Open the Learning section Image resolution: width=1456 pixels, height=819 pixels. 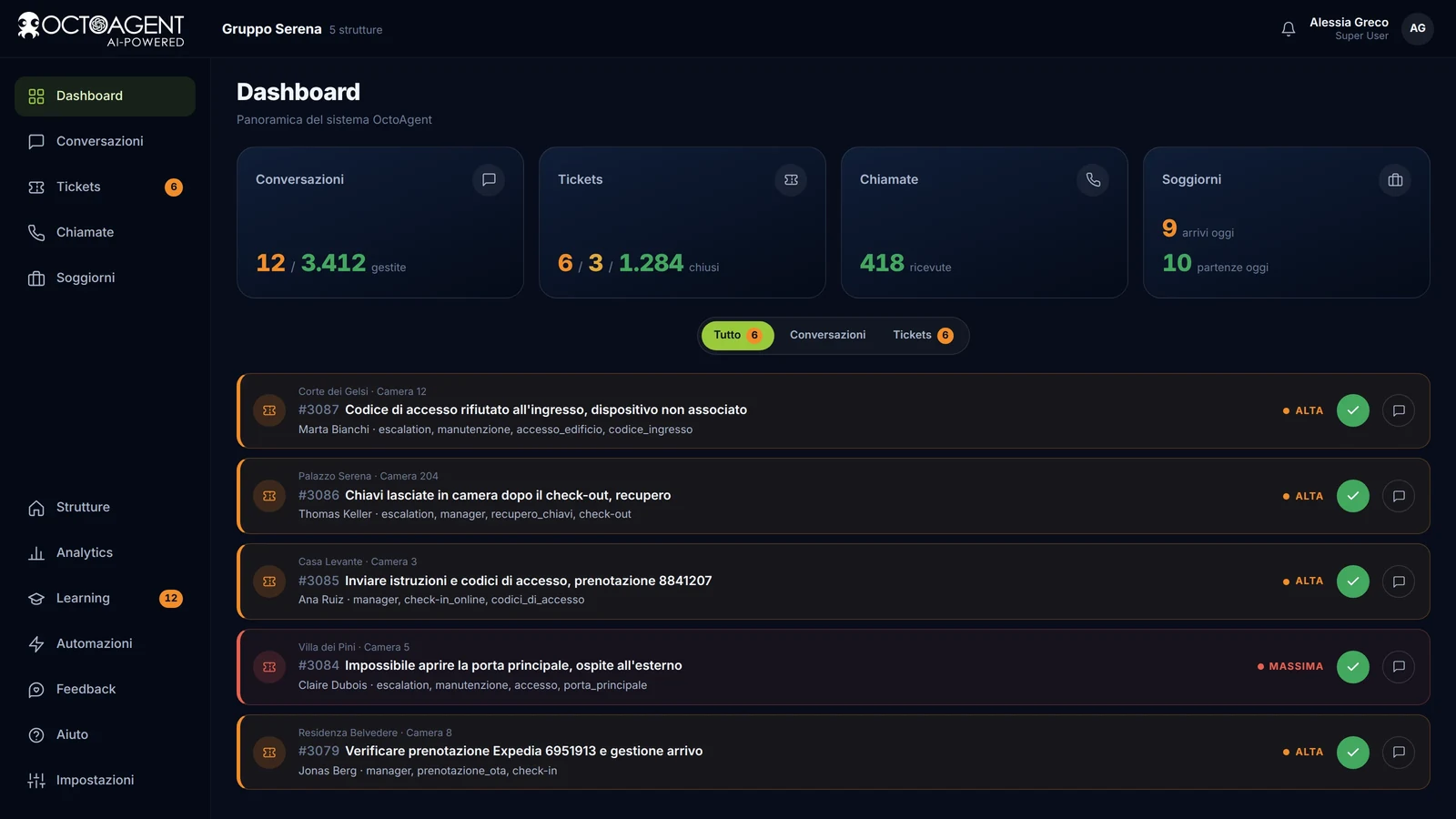pos(105,599)
